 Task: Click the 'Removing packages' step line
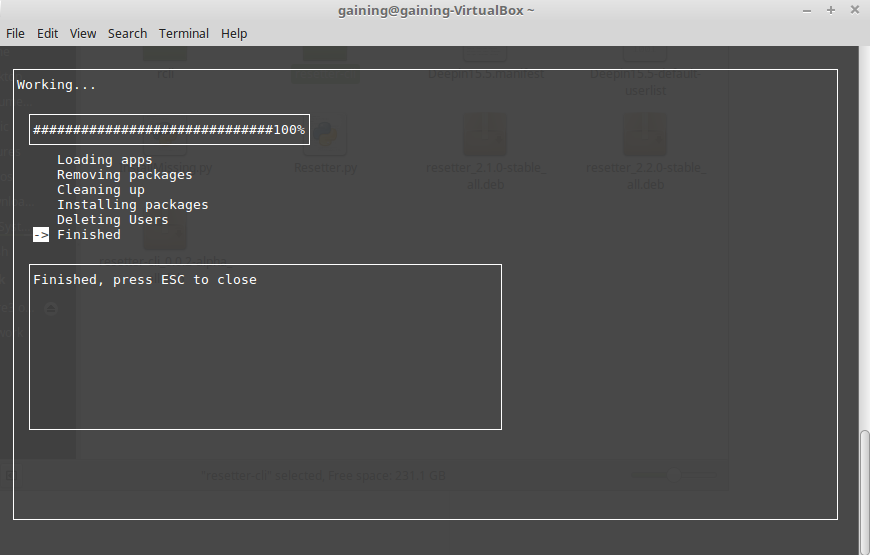coord(124,175)
